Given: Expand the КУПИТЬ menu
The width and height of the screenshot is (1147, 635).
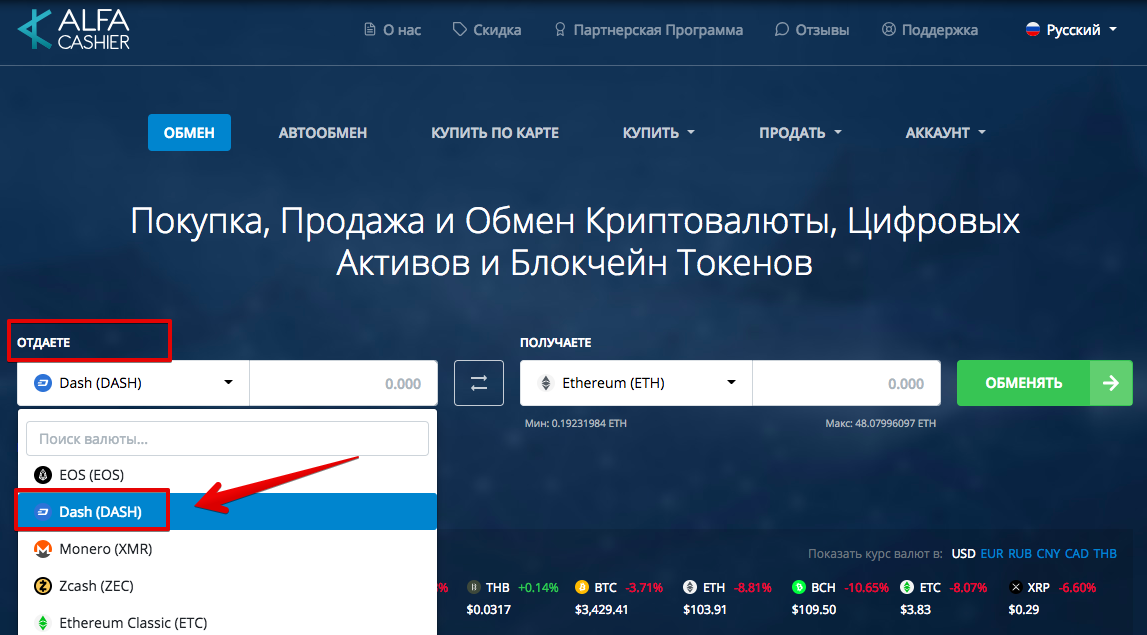Looking at the screenshot, I should 658,133.
